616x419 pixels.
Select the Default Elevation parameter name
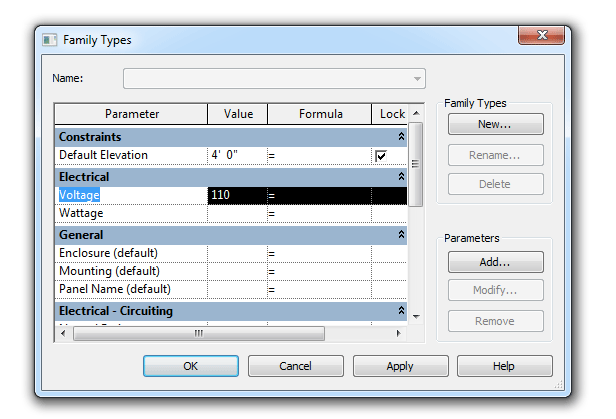pyautogui.click(x=103, y=155)
